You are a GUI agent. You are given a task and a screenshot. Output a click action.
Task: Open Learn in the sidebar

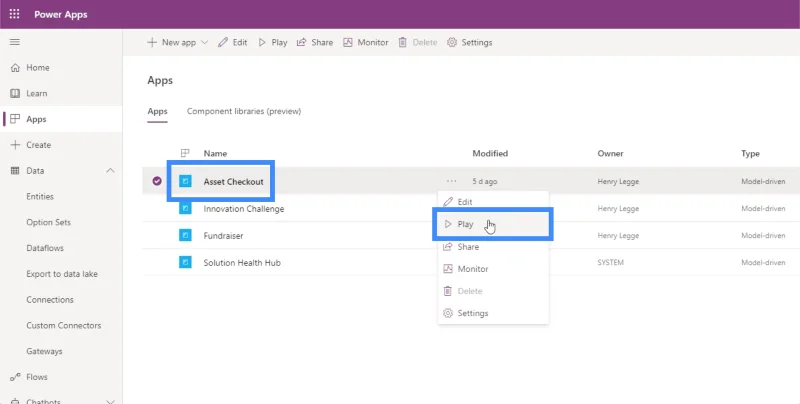pyautogui.click(x=37, y=93)
